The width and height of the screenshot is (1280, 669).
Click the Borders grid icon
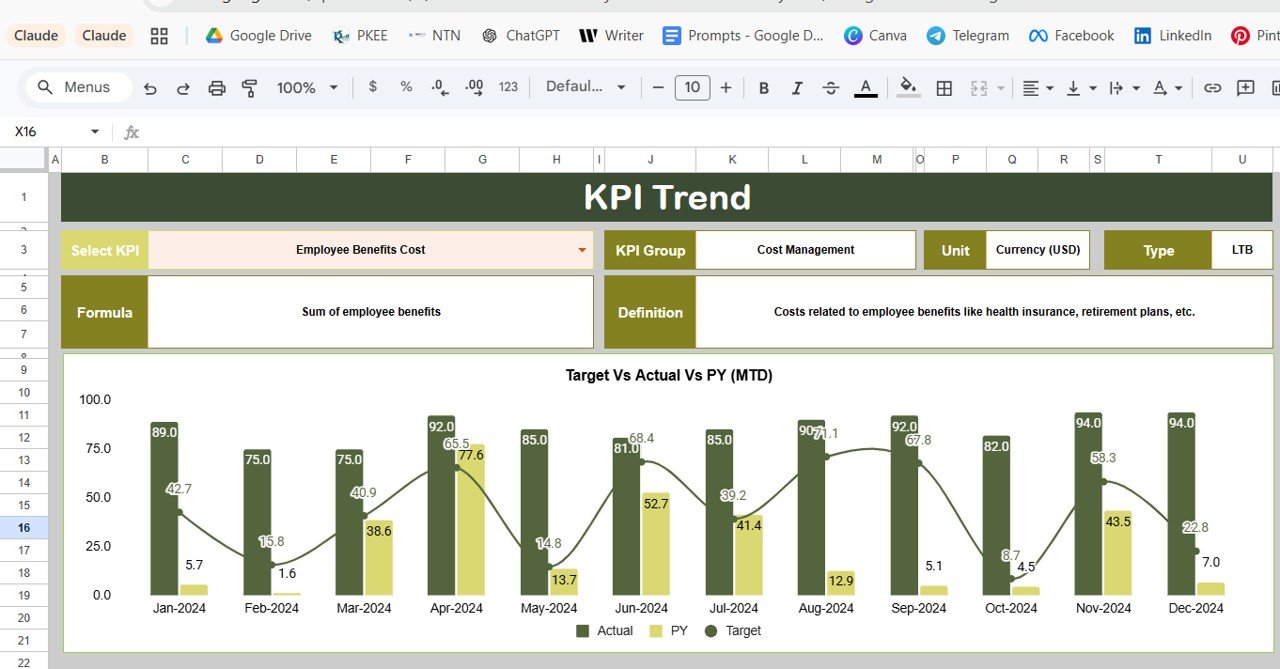click(944, 88)
